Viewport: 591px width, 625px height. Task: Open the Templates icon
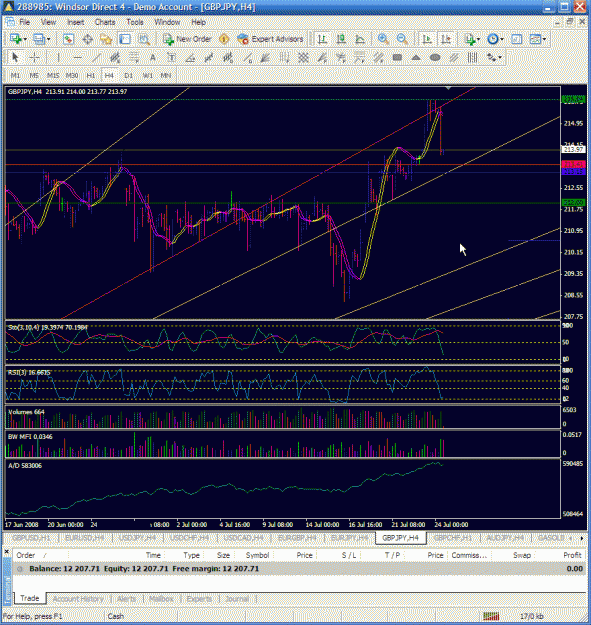pos(535,39)
